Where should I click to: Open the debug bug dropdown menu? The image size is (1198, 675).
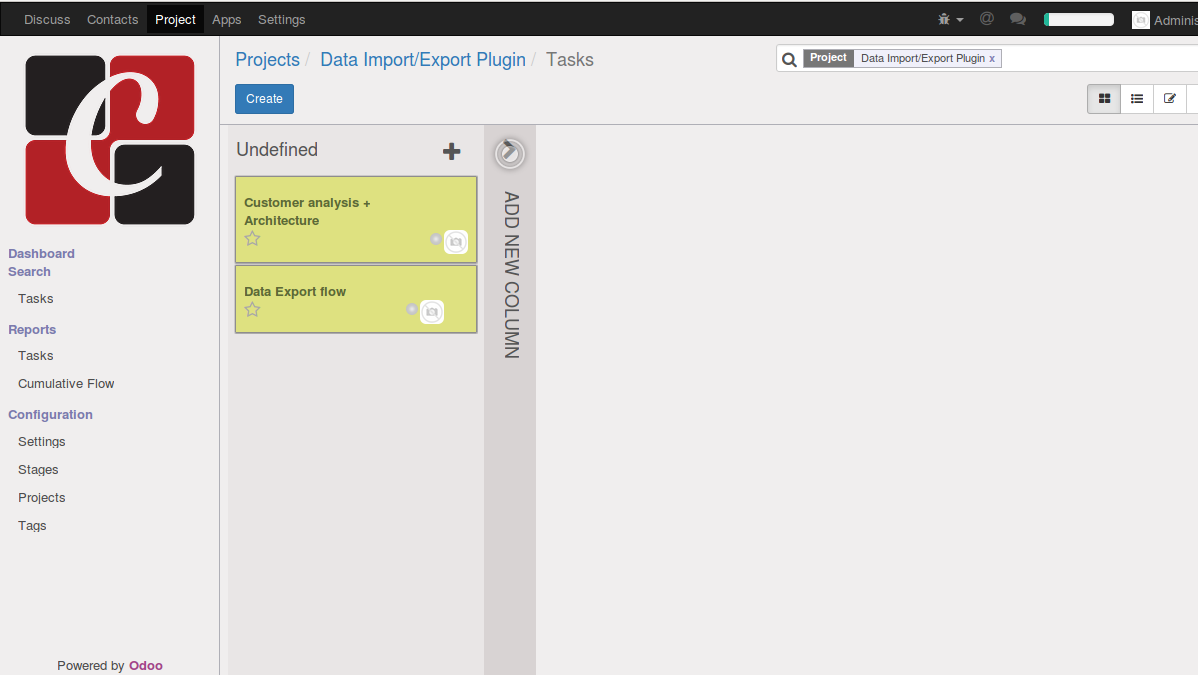coord(950,19)
